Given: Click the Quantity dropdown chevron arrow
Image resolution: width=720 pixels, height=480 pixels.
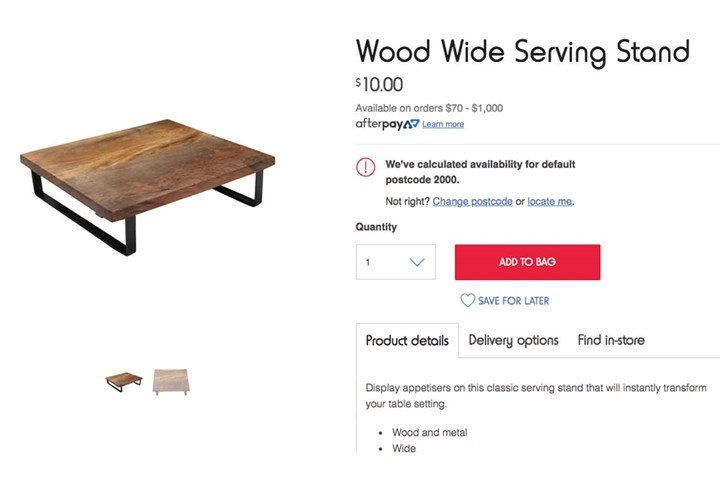Looking at the screenshot, I should [418, 263].
